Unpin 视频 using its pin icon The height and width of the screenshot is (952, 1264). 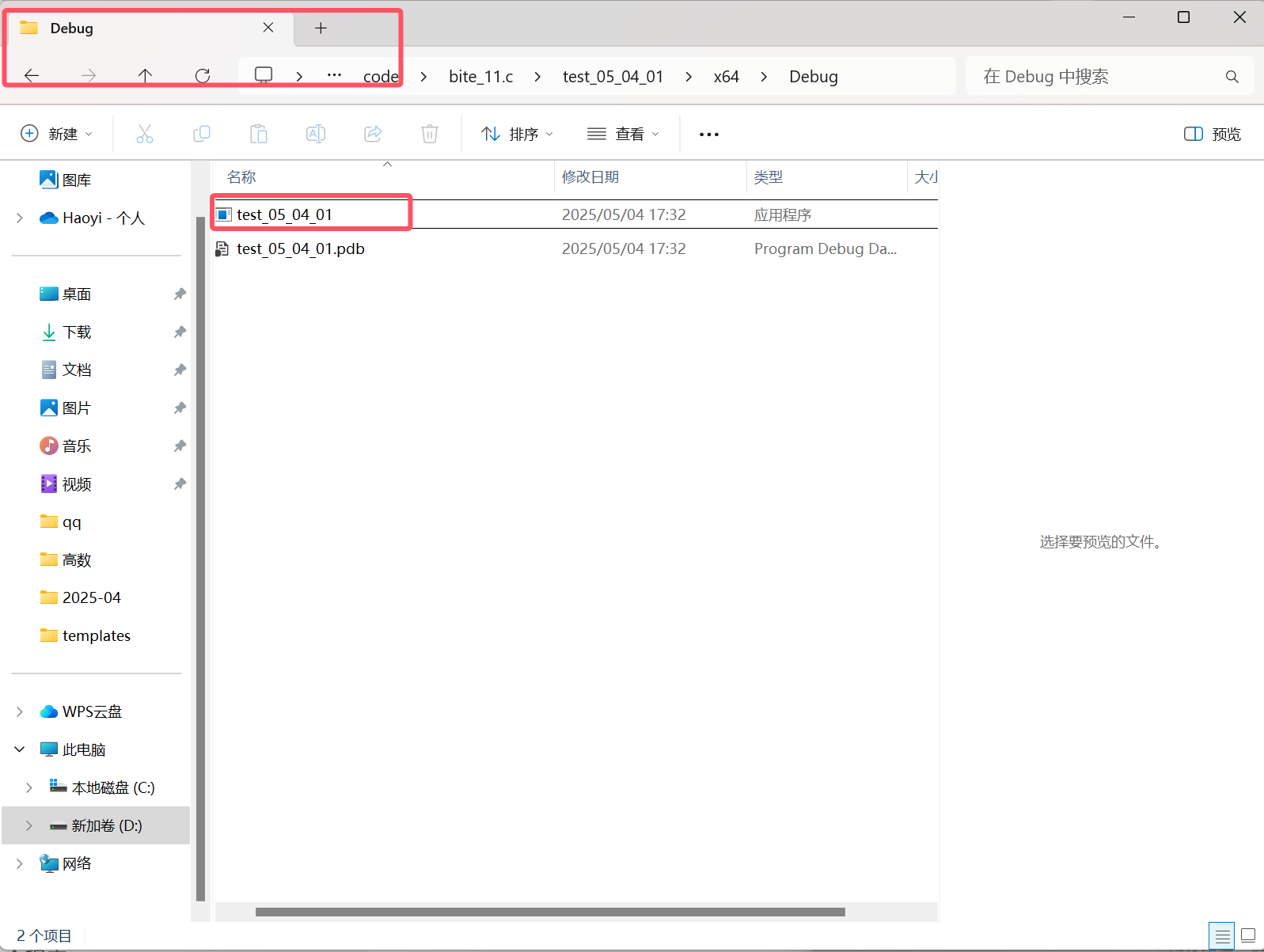coord(180,484)
